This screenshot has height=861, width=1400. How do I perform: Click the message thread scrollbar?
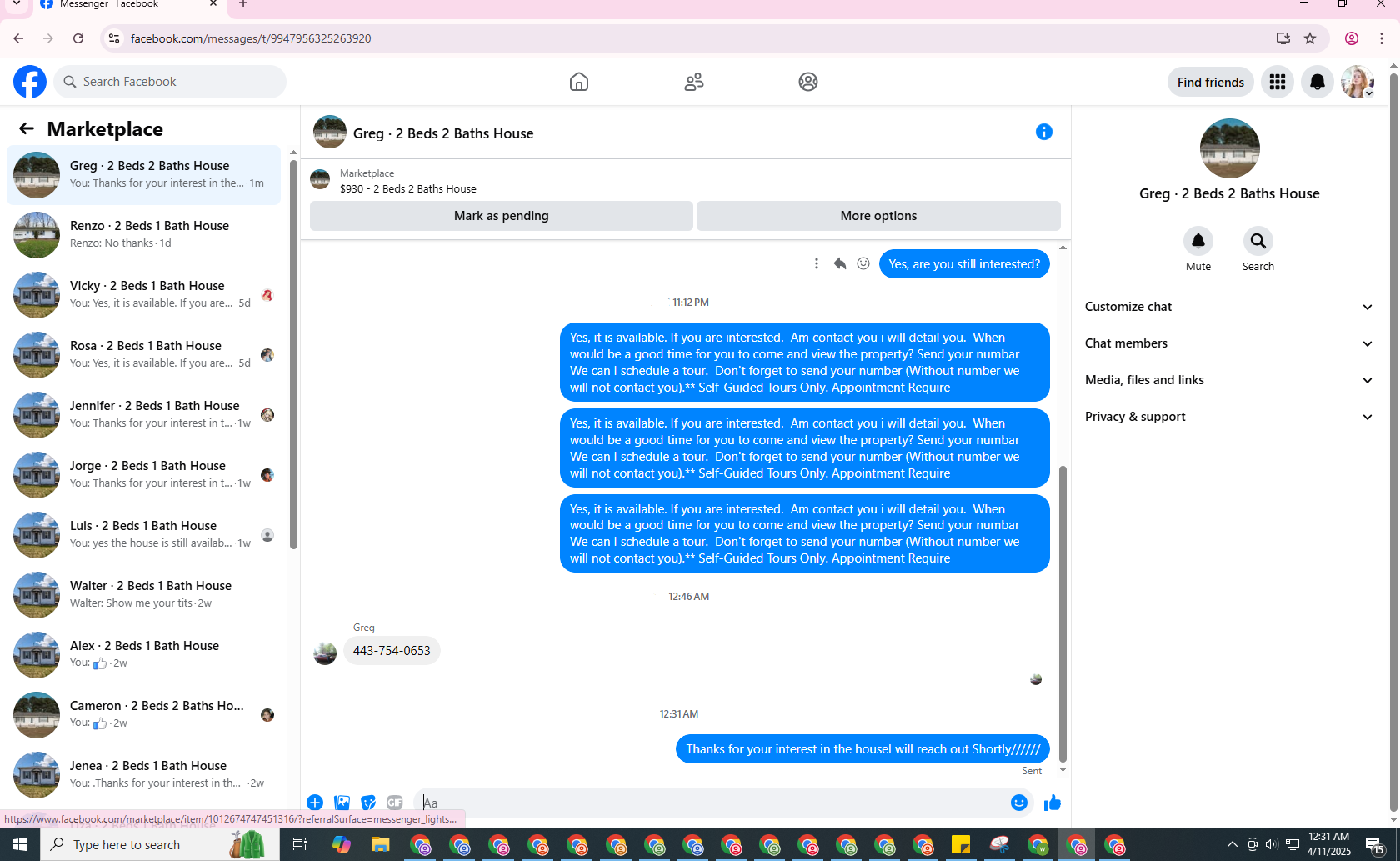click(1062, 614)
